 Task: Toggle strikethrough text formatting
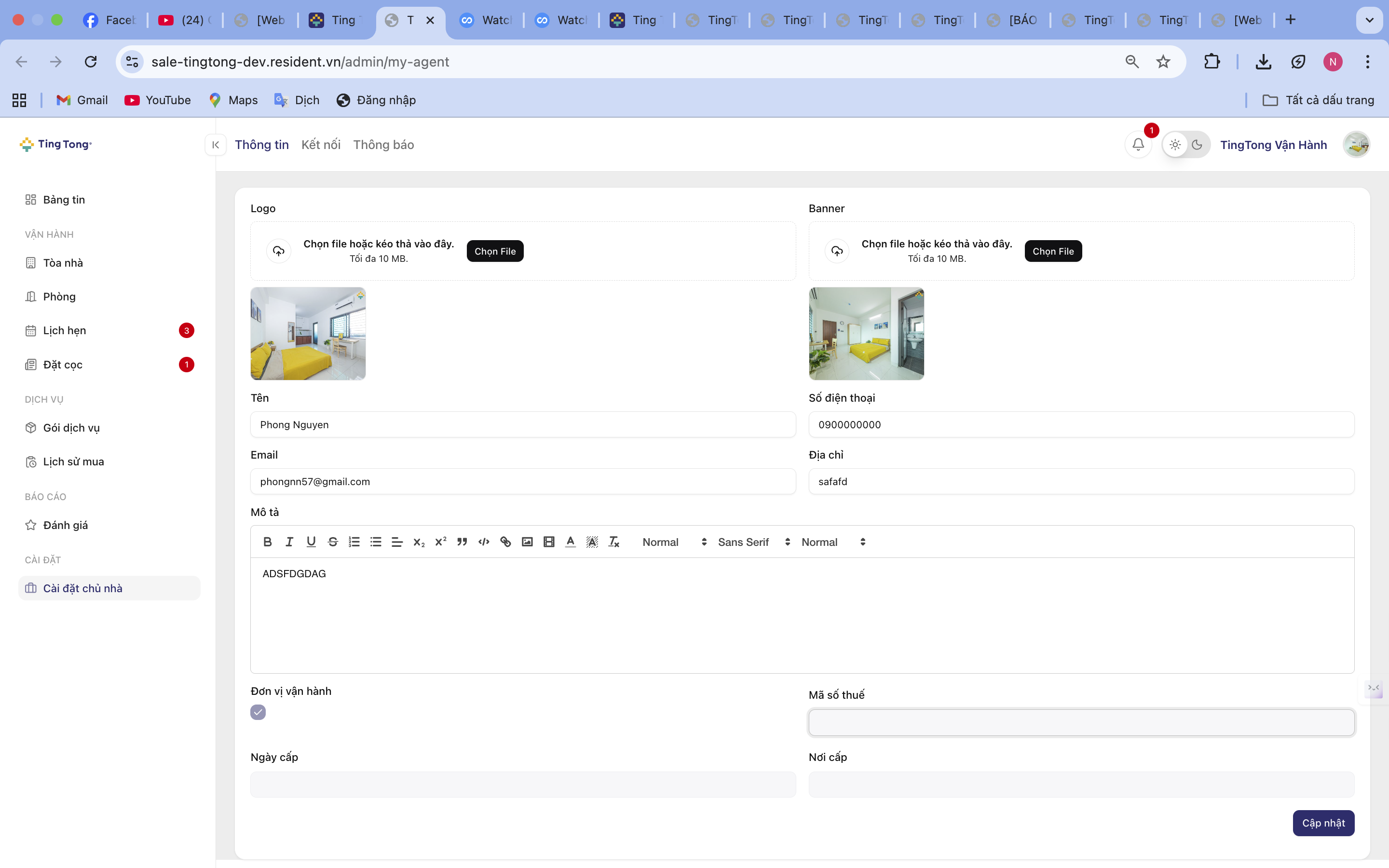(332, 542)
